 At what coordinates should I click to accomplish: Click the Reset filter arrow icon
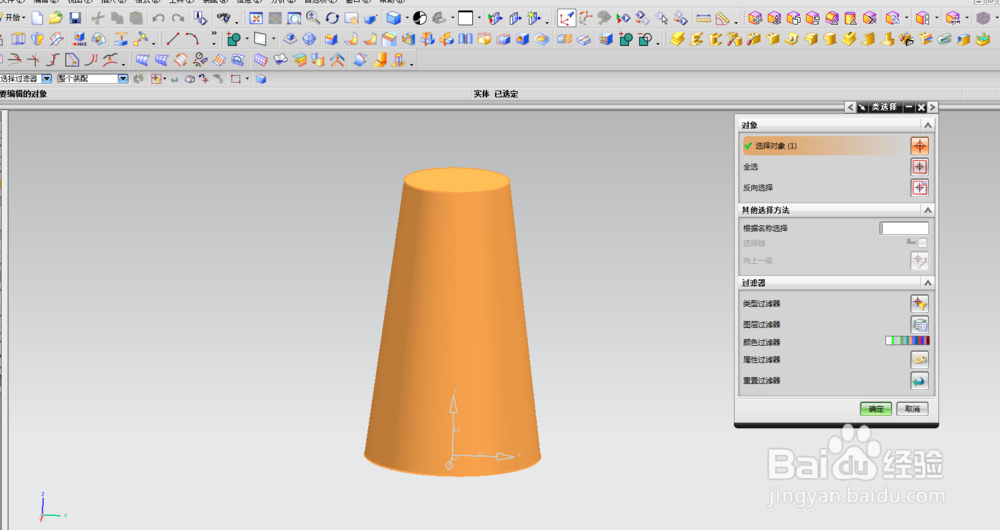coord(919,381)
